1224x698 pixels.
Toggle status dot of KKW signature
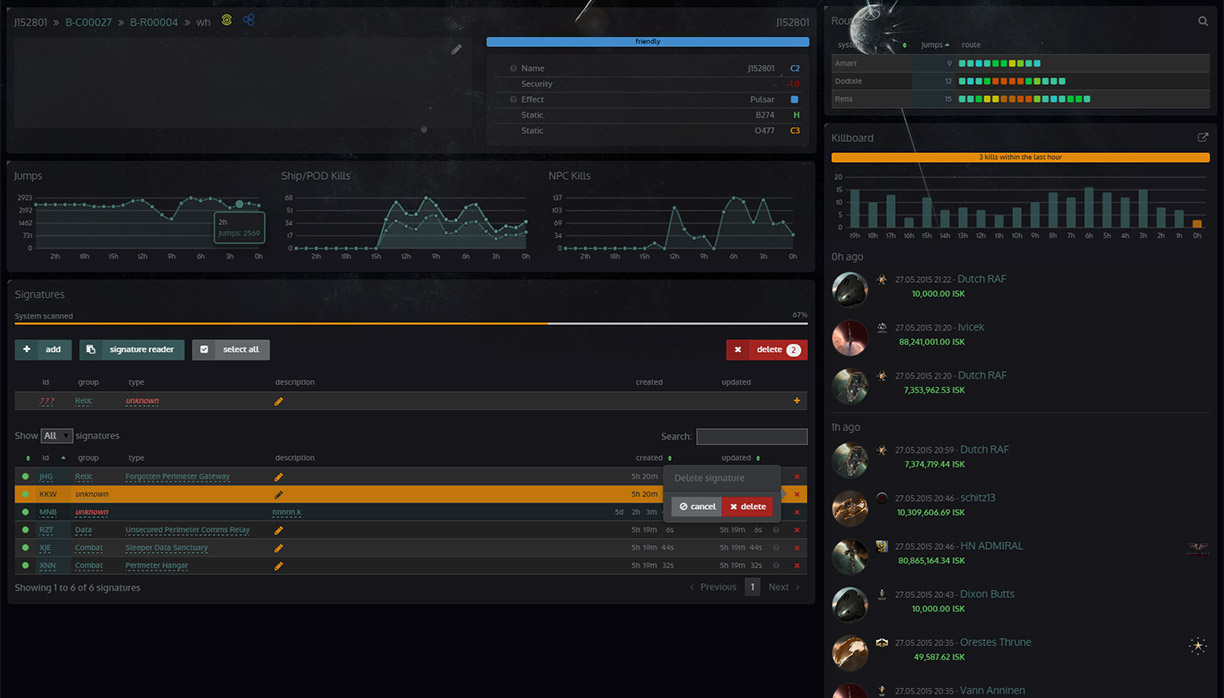pyautogui.click(x=26, y=494)
